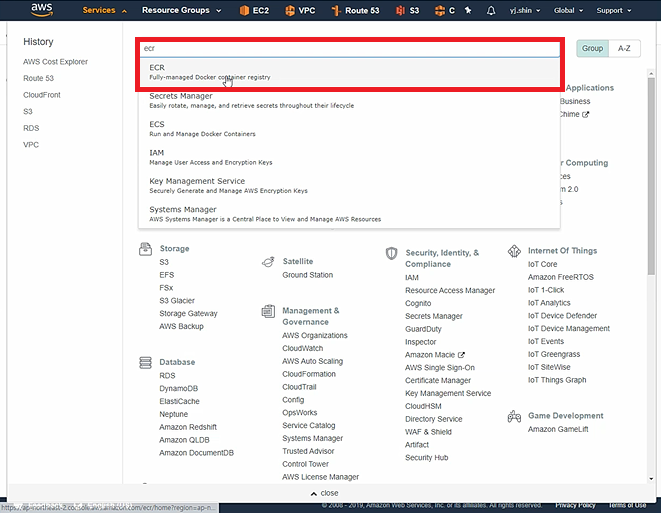Viewport: 661px width, 513px height.
Task: Select ECR search result
Action: coord(349,72)
